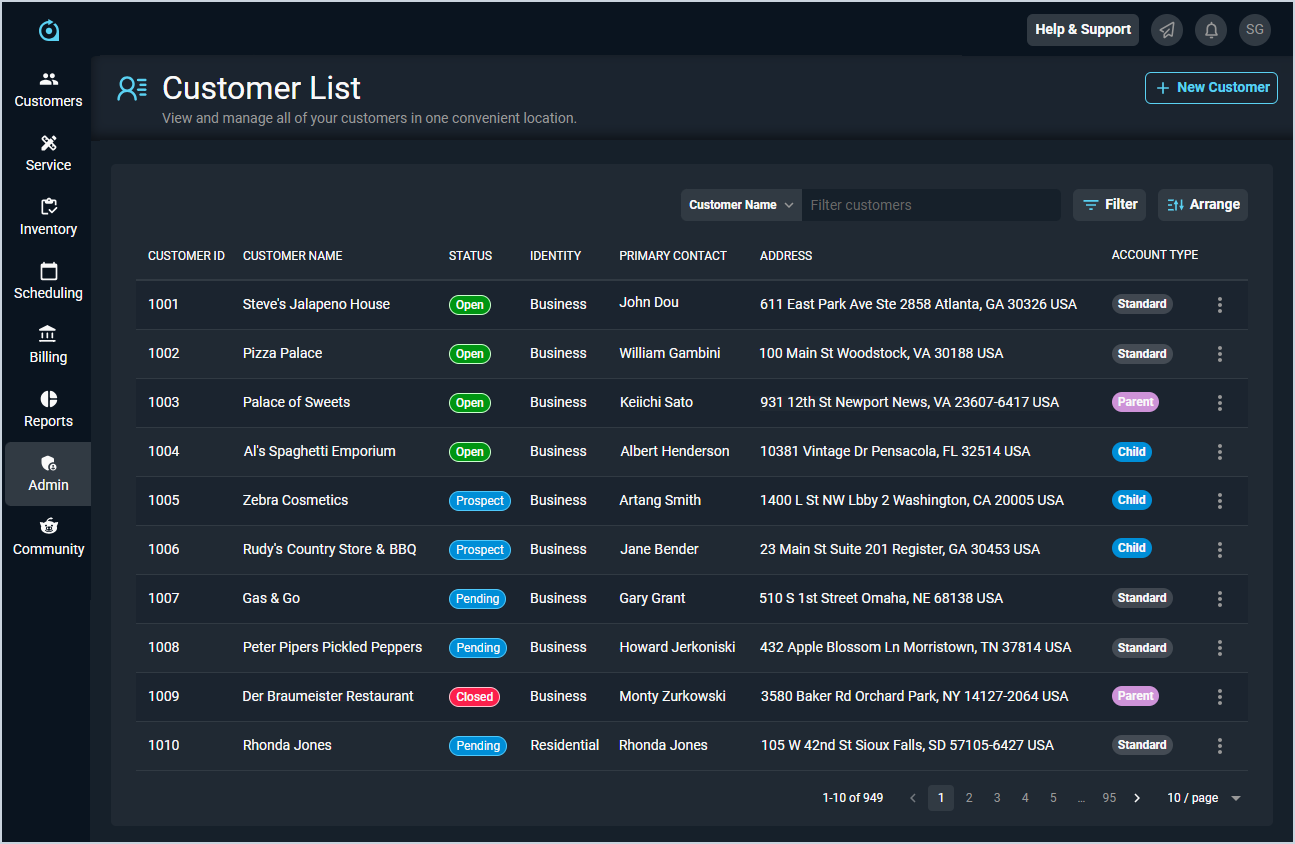The width and height of the screenshot is (1295, 844).
Task: Expand the Customer Name filter dropdown
Action: coord(741,205)
